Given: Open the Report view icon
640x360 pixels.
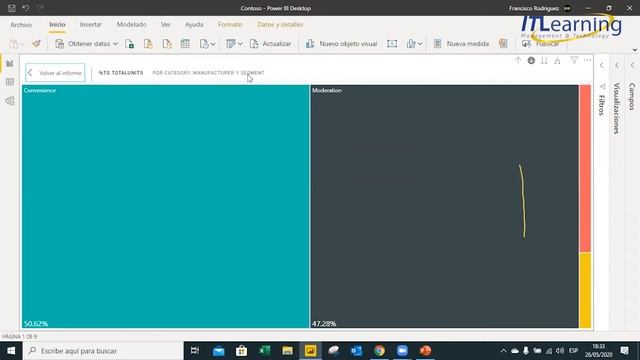Looking at the screenshot, I should (x=10, y=63).
